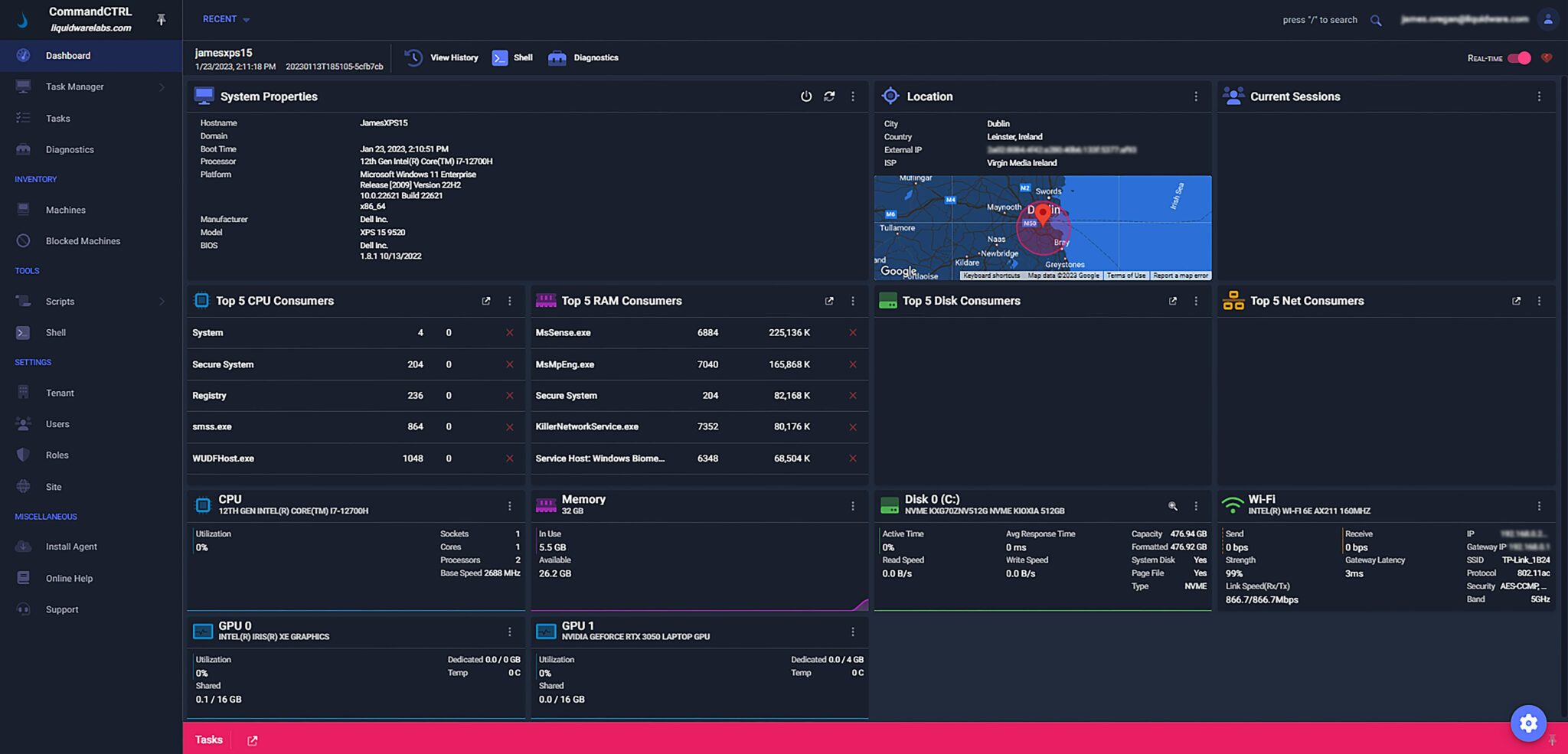Screen dimensions: 1568x754
Task: Open Blocked Machines from the sidebar
Action: [x=82, y=240]
